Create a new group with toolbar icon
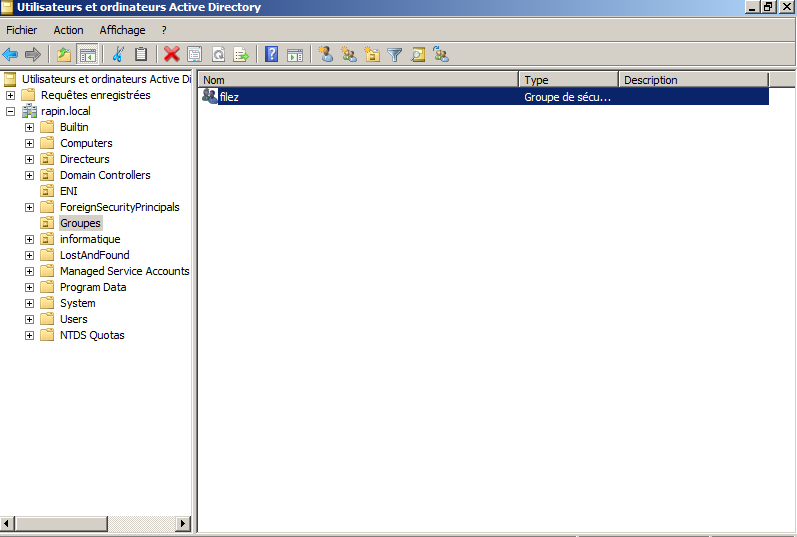797x537 pixels. pyautogui.click(x=349, y=54)
